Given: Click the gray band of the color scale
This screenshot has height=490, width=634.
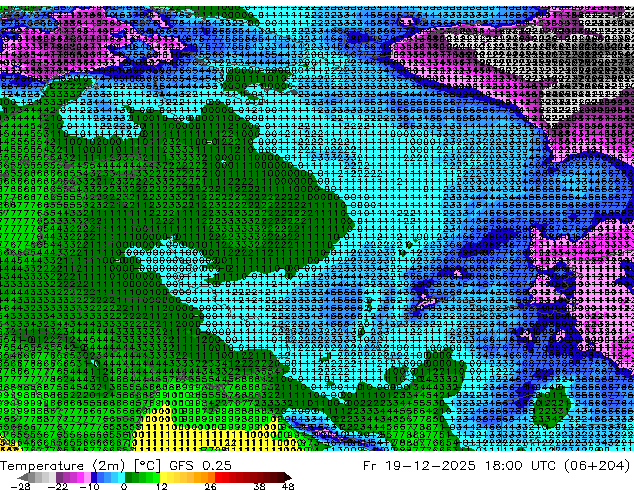Looking at the screenshot, I should (38, 477).
